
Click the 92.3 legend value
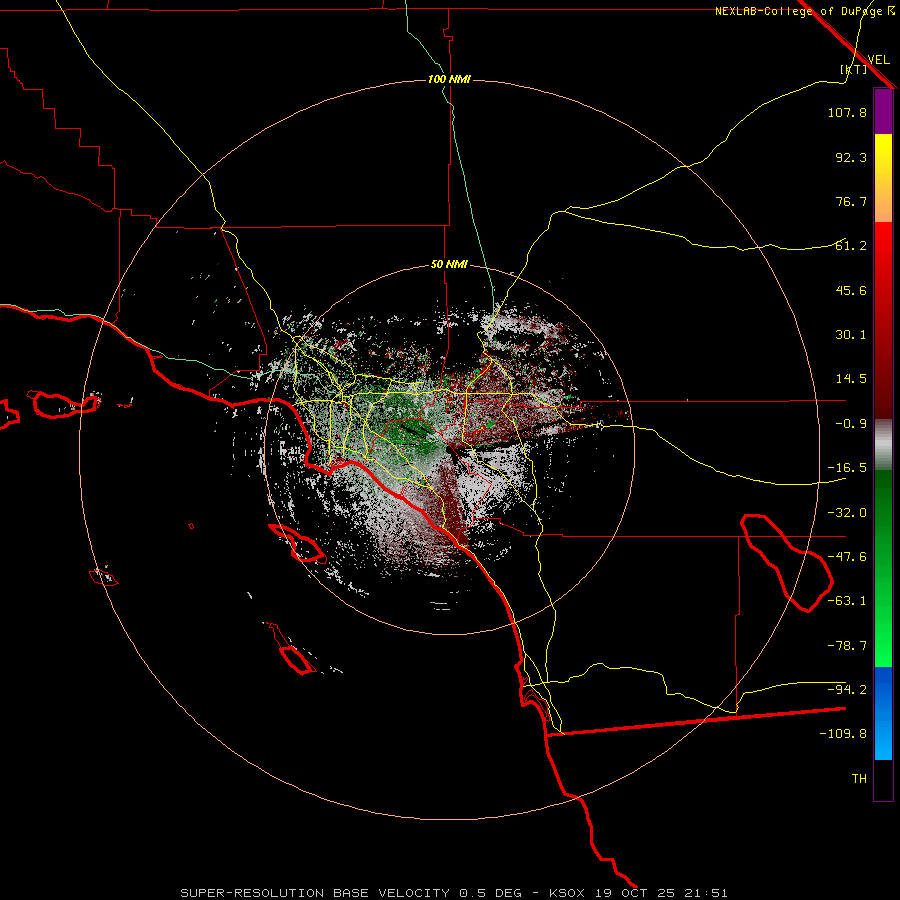[x=851, y=157]
